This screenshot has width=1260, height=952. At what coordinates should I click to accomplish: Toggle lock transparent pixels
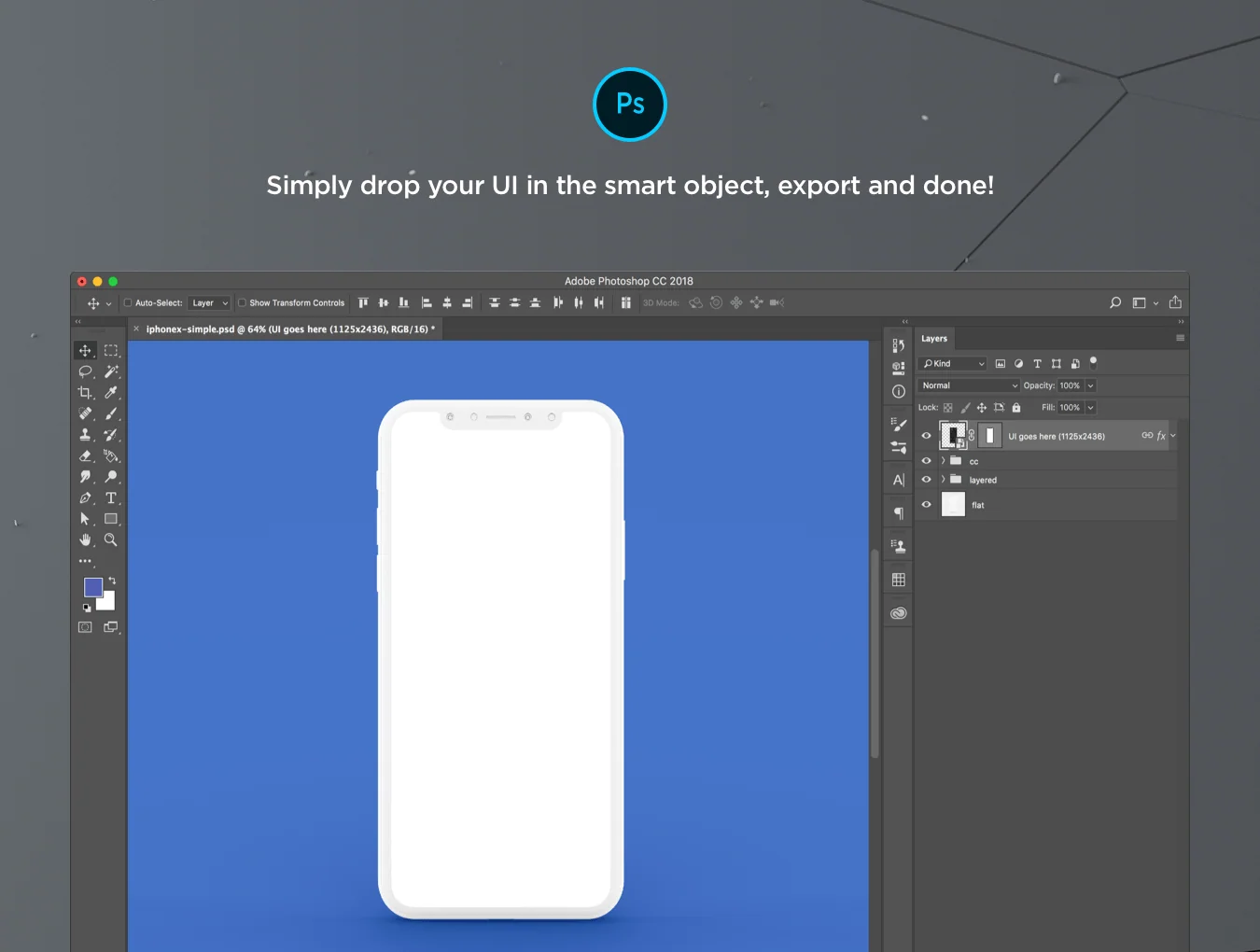(947, 408)
